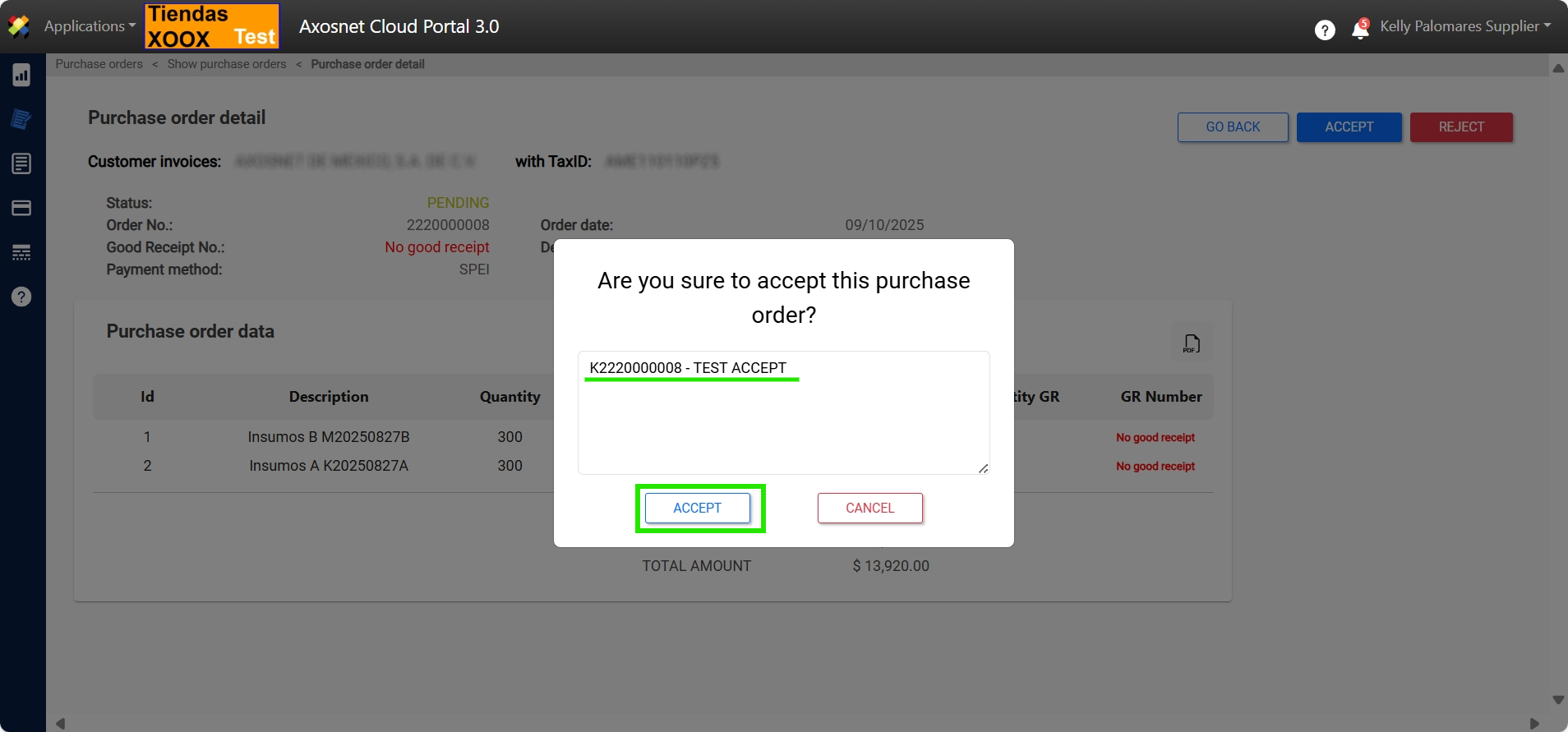Go to Show purchase orders breadcrumb
The width and height of the screenshot is (1568, 732).
pyautogui.click(x=227, y=64)
